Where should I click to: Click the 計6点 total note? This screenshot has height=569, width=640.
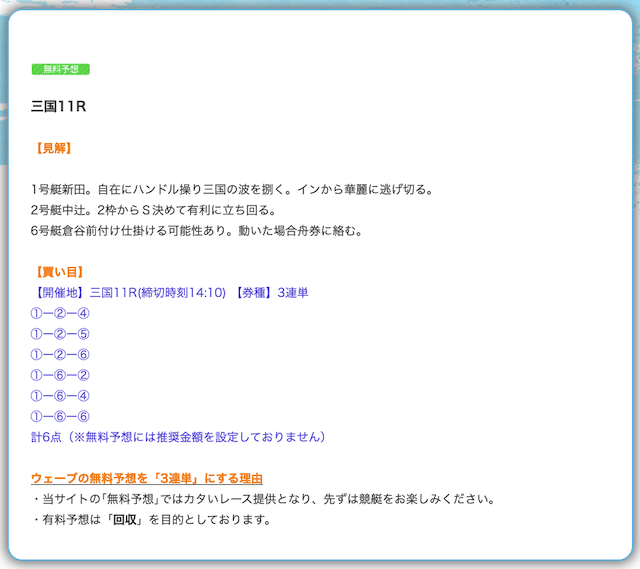click(x=178, y=437)
